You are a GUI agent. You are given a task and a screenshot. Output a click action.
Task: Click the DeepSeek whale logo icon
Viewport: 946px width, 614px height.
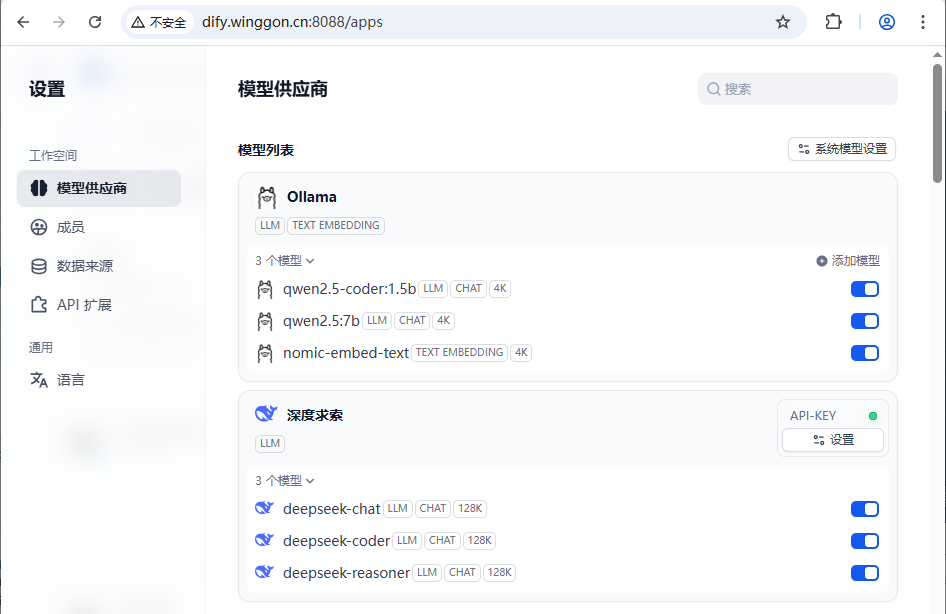(x=266, y=414)
